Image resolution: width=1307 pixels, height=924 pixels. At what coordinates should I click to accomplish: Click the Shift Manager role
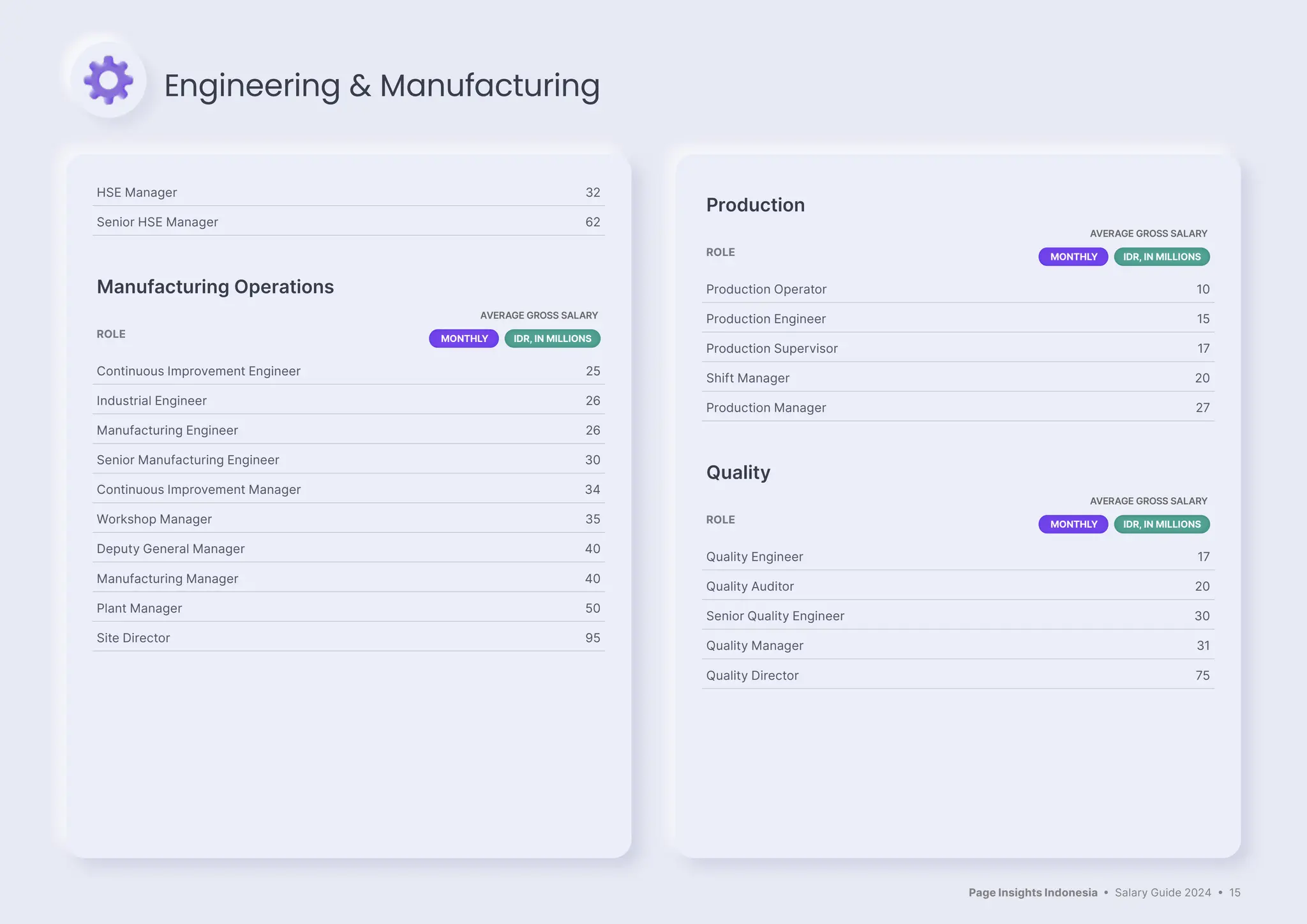click(x=747, y=378)
